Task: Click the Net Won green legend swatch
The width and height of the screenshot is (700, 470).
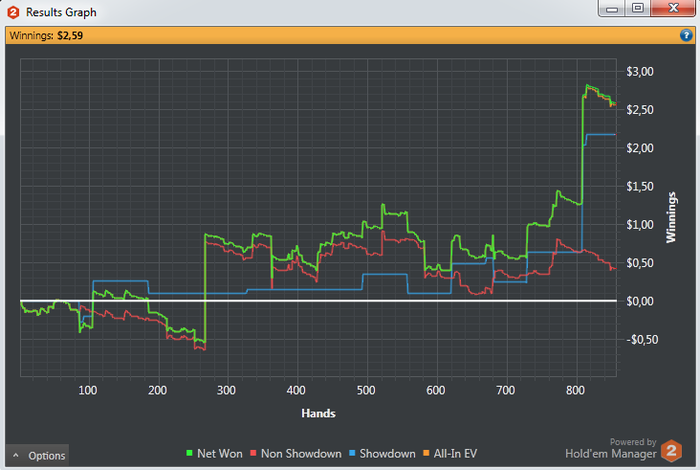Action: click(189, 453)
